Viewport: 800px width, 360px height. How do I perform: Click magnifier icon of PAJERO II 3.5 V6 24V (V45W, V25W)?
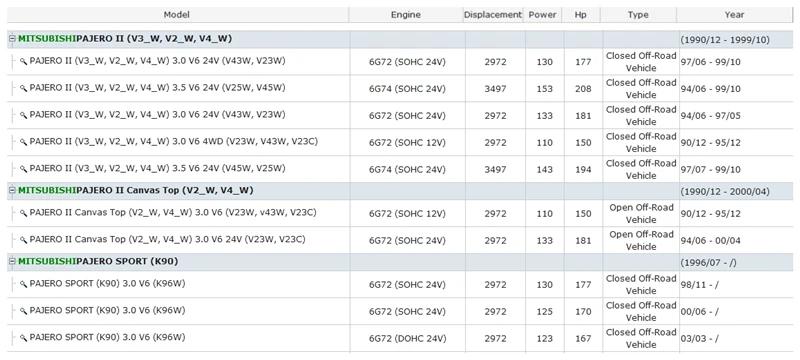click(23, 169)
